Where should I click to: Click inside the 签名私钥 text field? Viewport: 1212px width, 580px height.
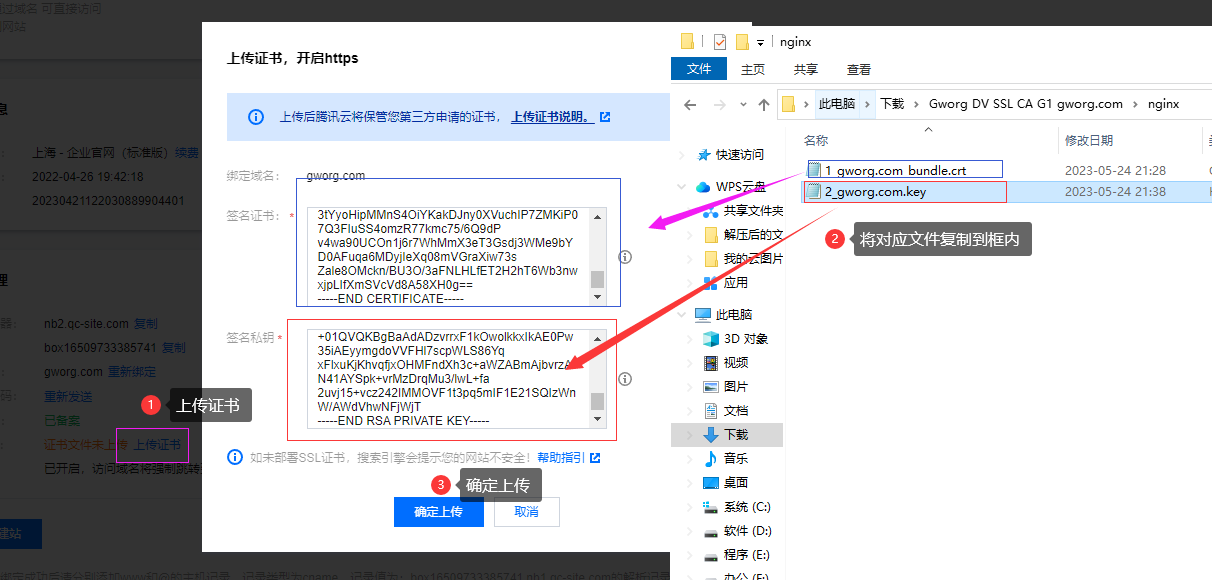440,380
